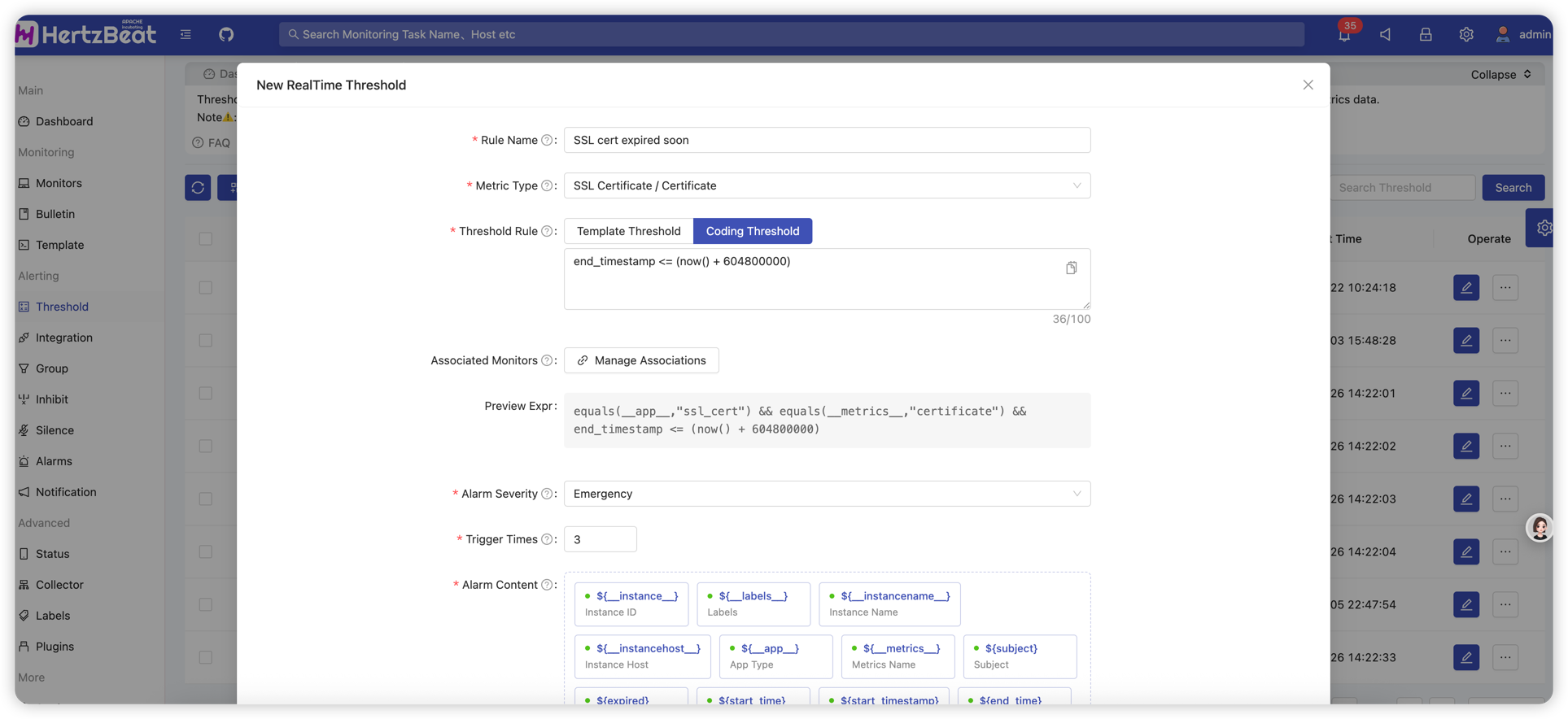Click the Collapse expander at top right

1500,75
